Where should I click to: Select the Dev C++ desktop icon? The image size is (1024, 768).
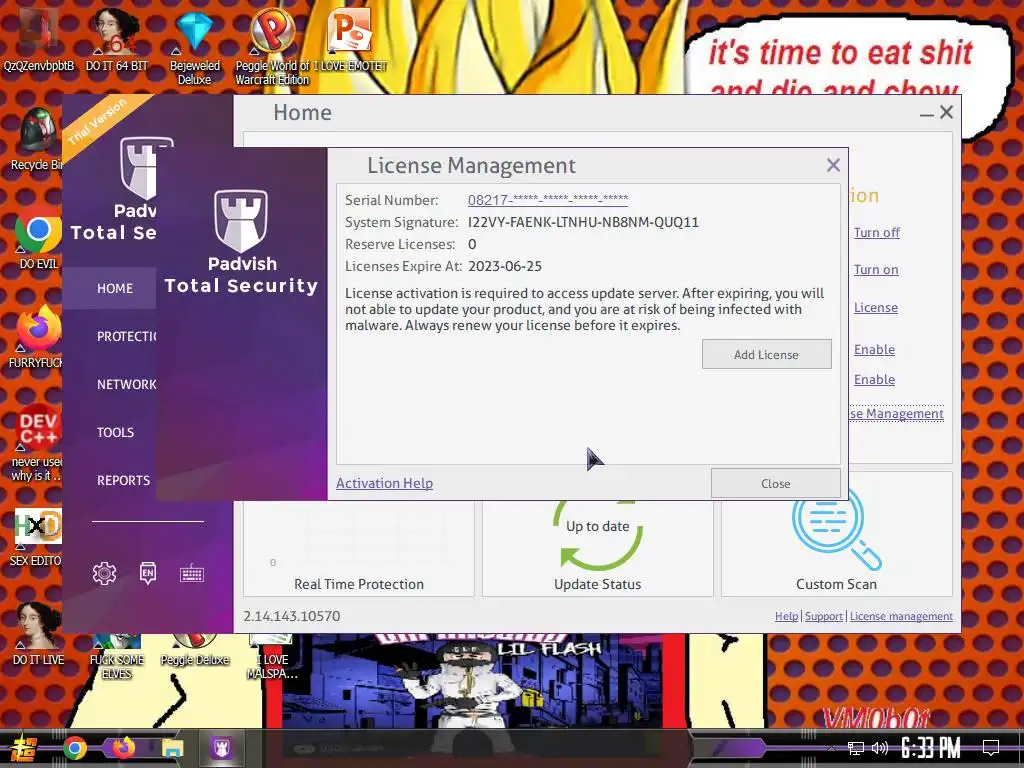click(37, 442)
